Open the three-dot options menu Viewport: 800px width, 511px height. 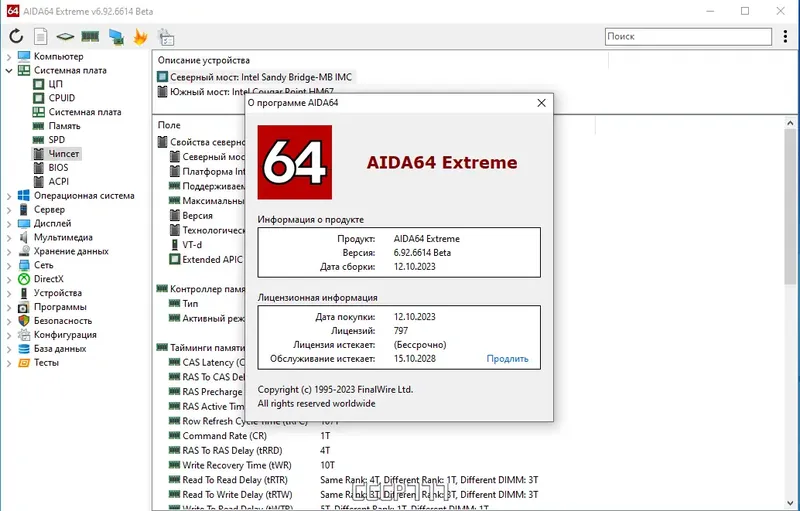click(x=785, y=36)
